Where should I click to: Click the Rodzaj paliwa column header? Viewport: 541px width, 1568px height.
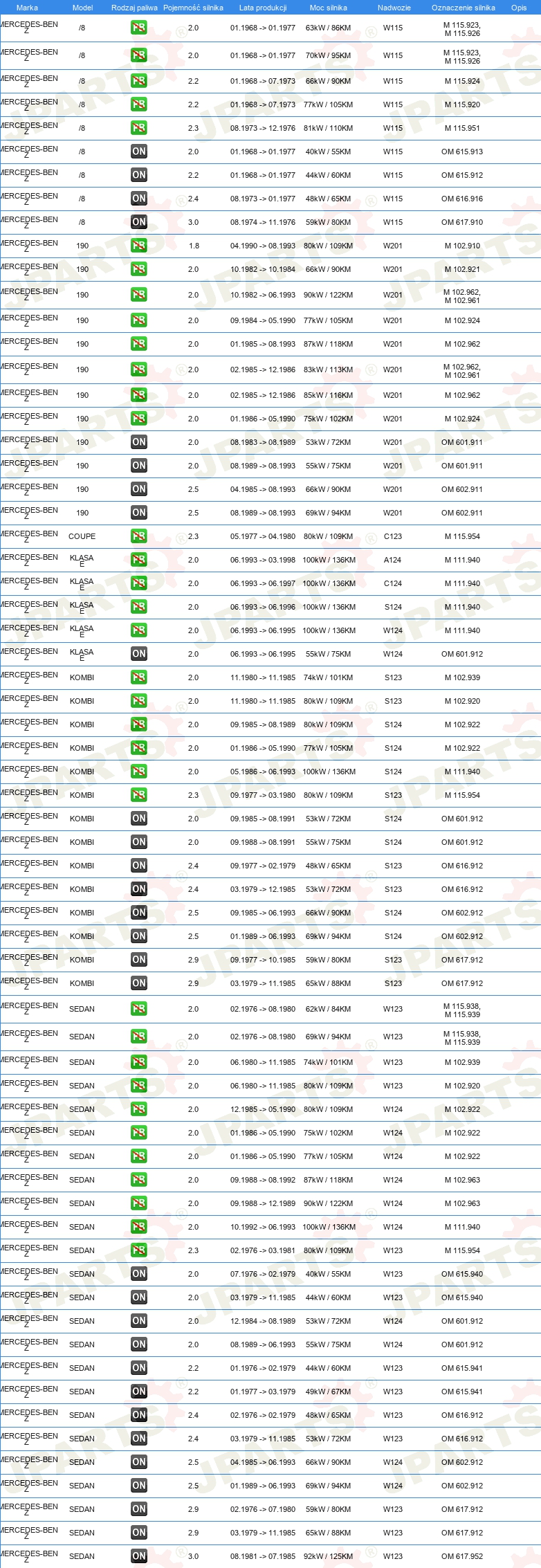[134, 8]
